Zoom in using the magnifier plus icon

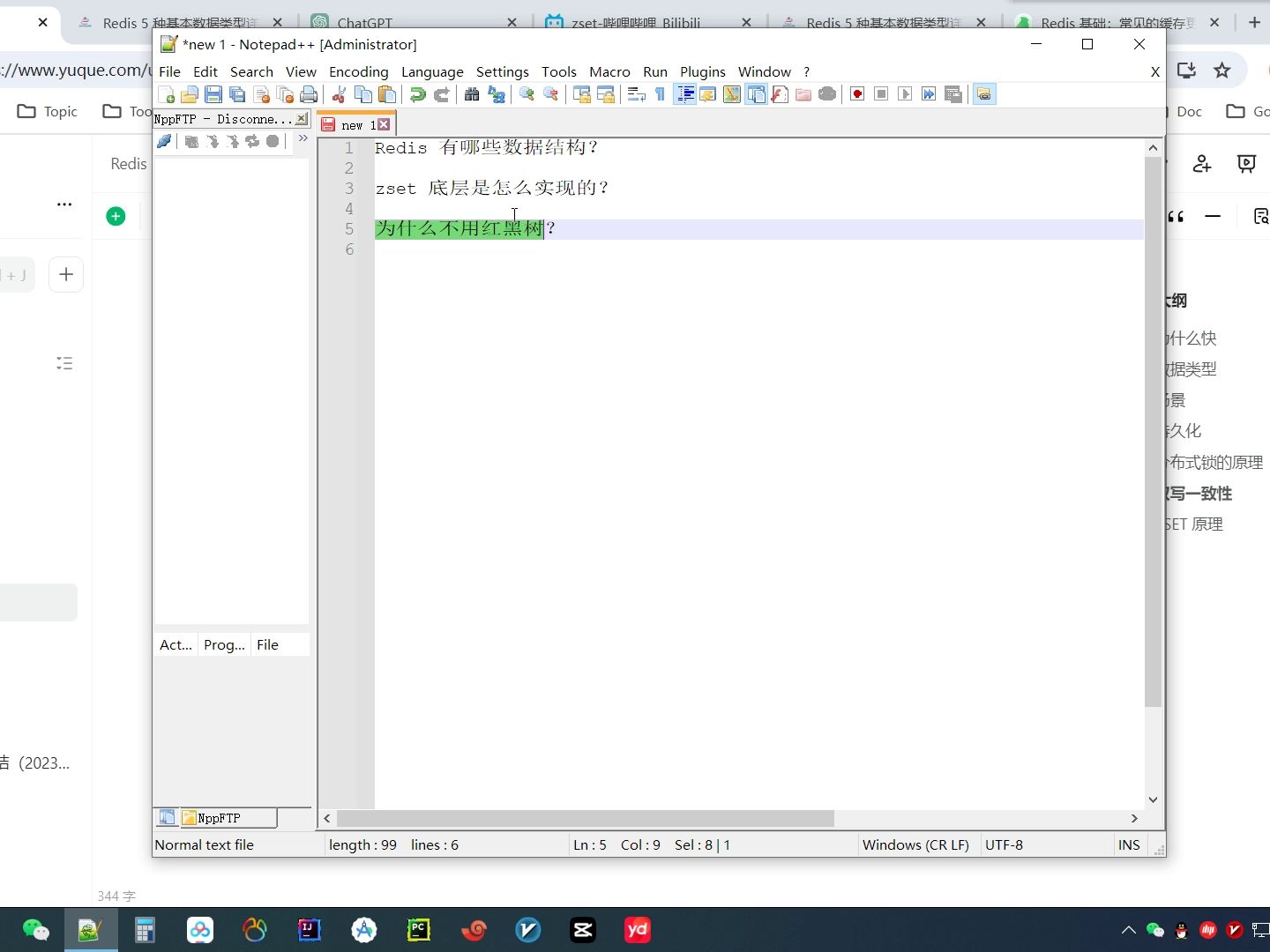tap(526, 94)
